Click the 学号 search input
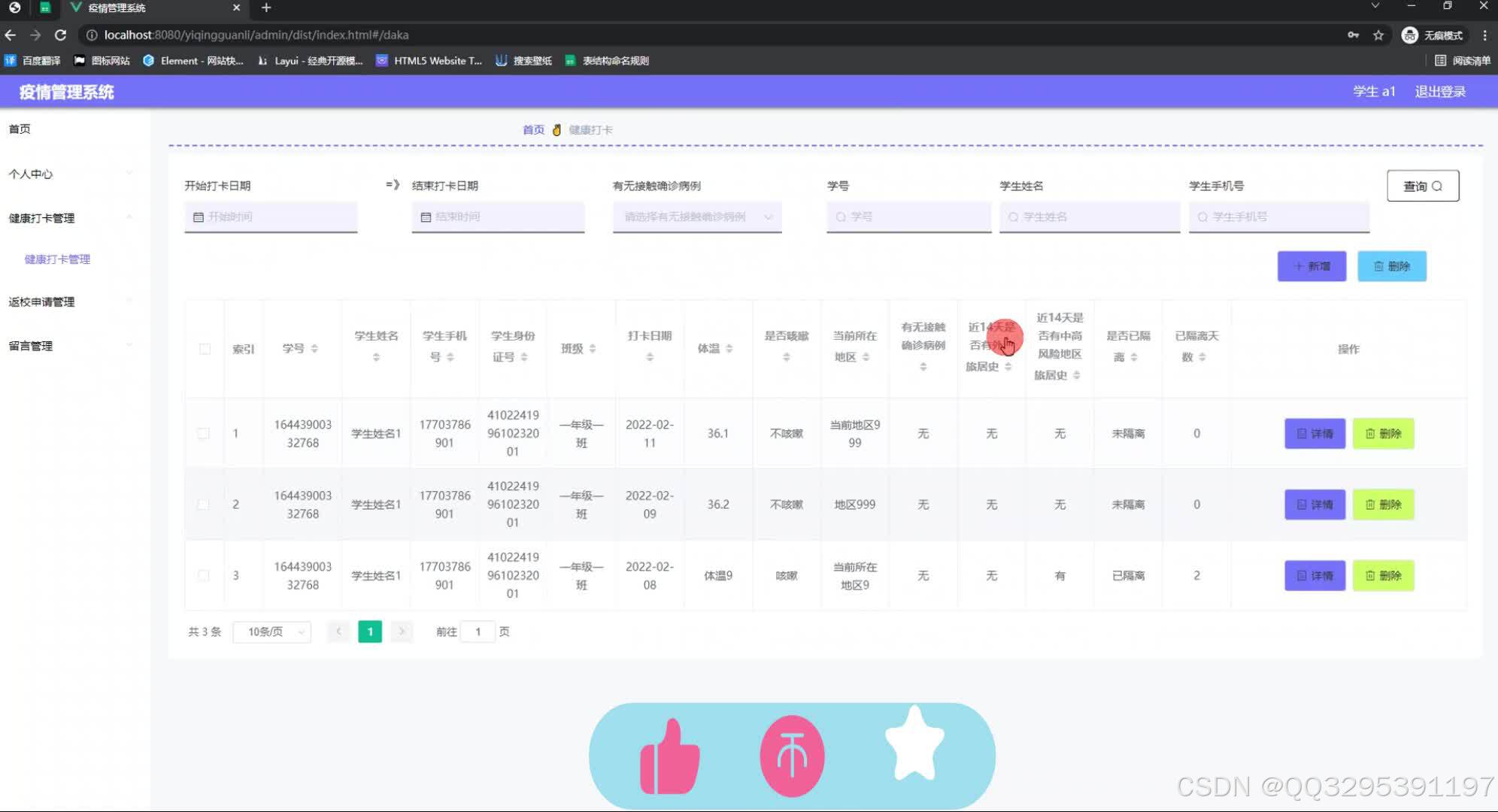The image size is (1498, 812). point(909,217)
